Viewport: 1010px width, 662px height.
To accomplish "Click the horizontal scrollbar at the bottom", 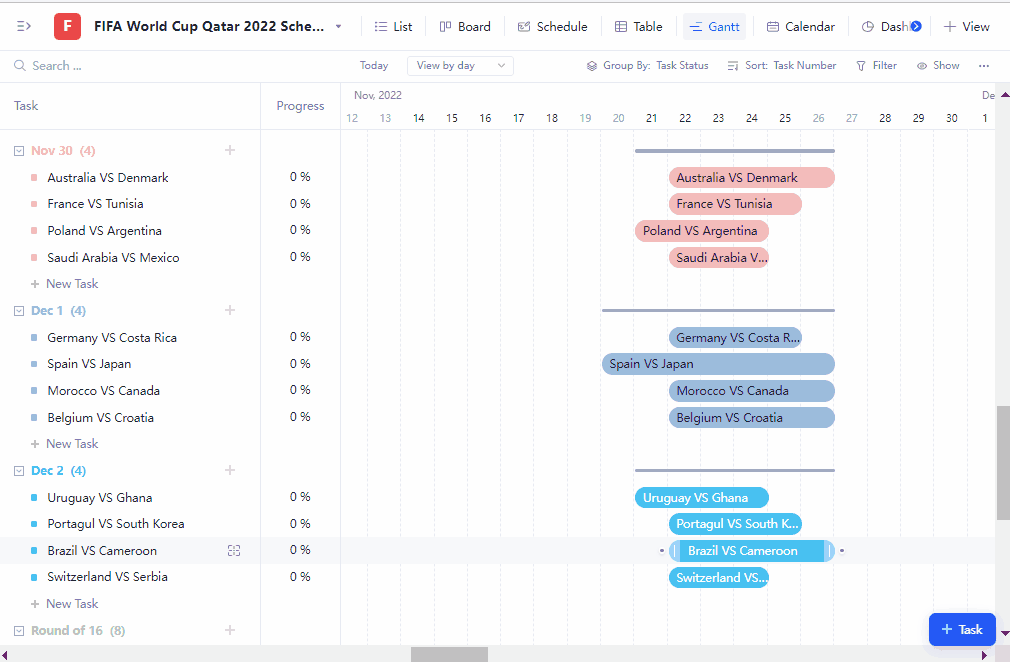I will click(449, 653).
